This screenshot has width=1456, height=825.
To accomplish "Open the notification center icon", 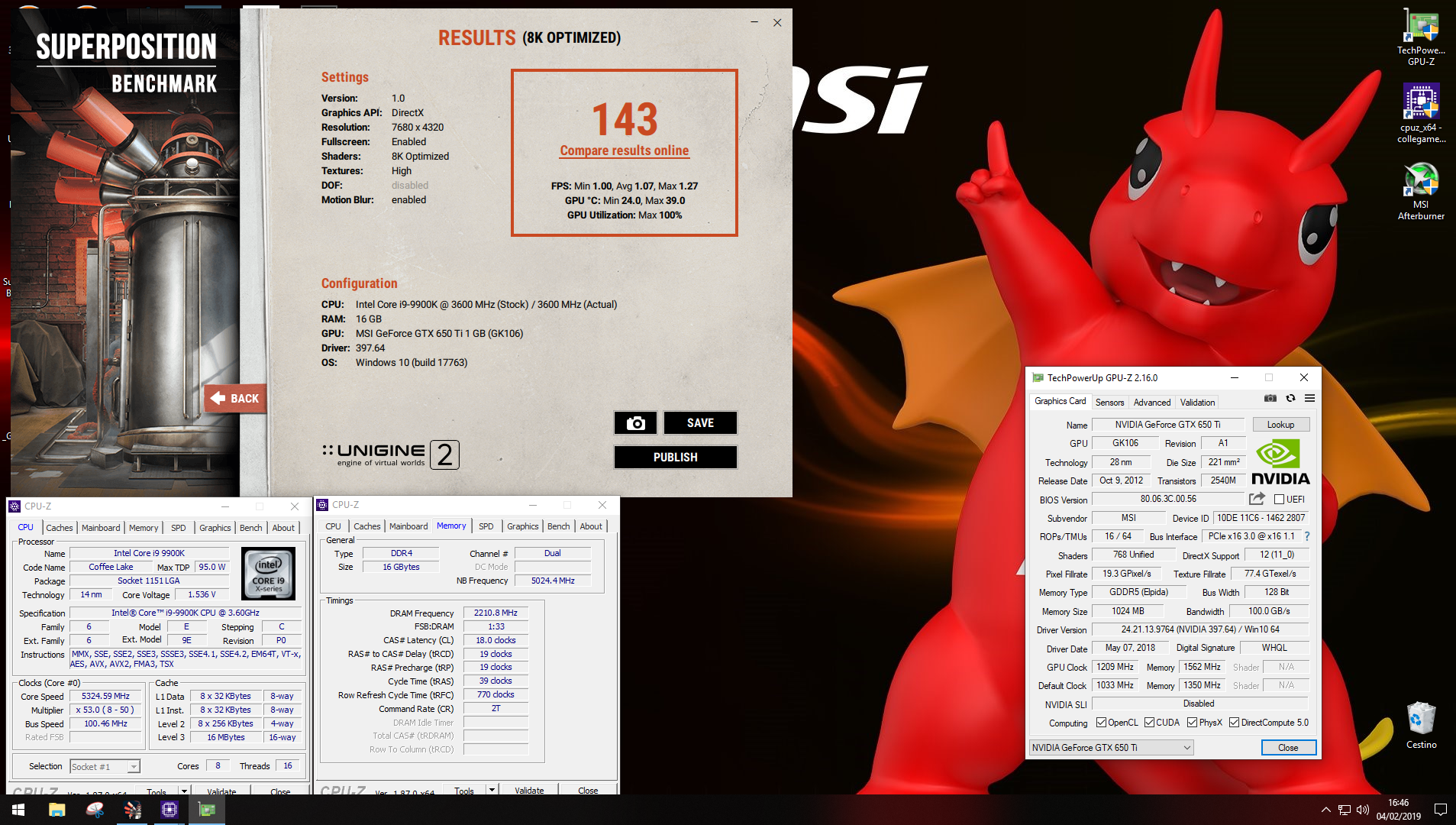I will tap(1440, 810).
